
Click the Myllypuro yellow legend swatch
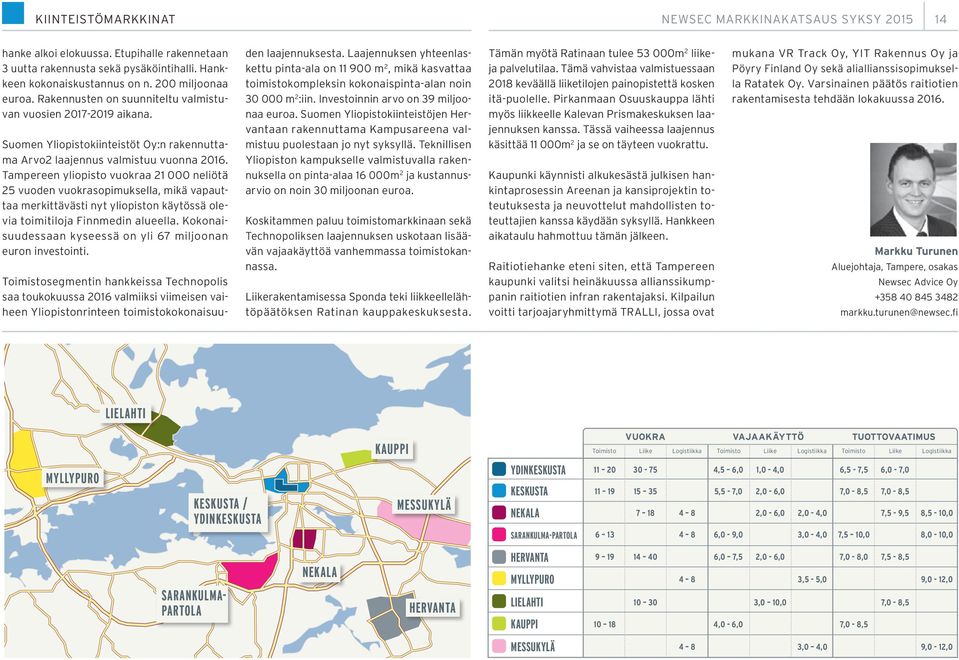tap(499, 579)
